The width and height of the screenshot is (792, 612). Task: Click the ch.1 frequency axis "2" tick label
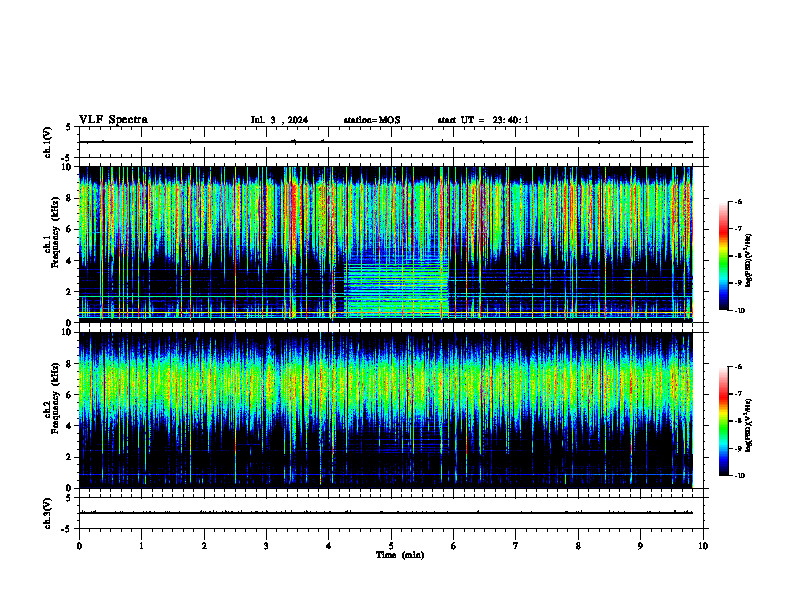pyautogui.click(x=69, y=292)
